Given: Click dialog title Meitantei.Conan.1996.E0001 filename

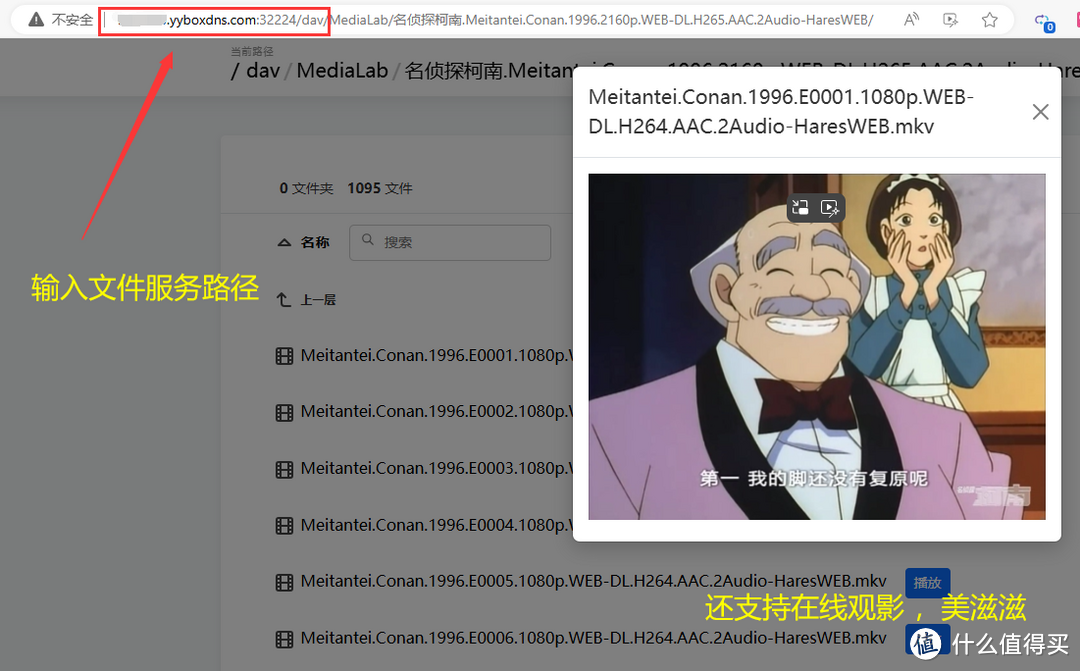Looking at the screenshot, I should coord(781,112).
